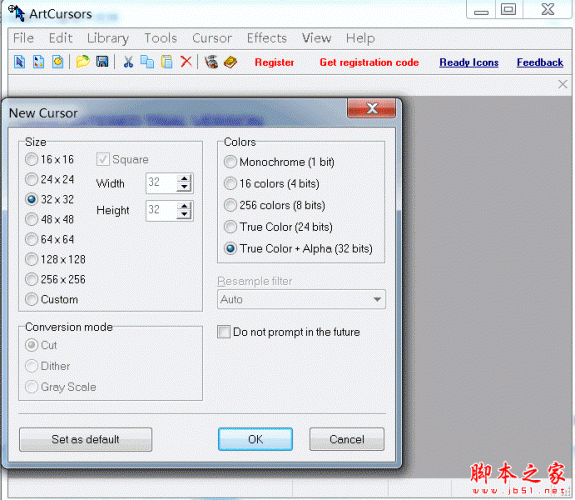
Task: Select Cut conversion mode
Action: point(41,345)
